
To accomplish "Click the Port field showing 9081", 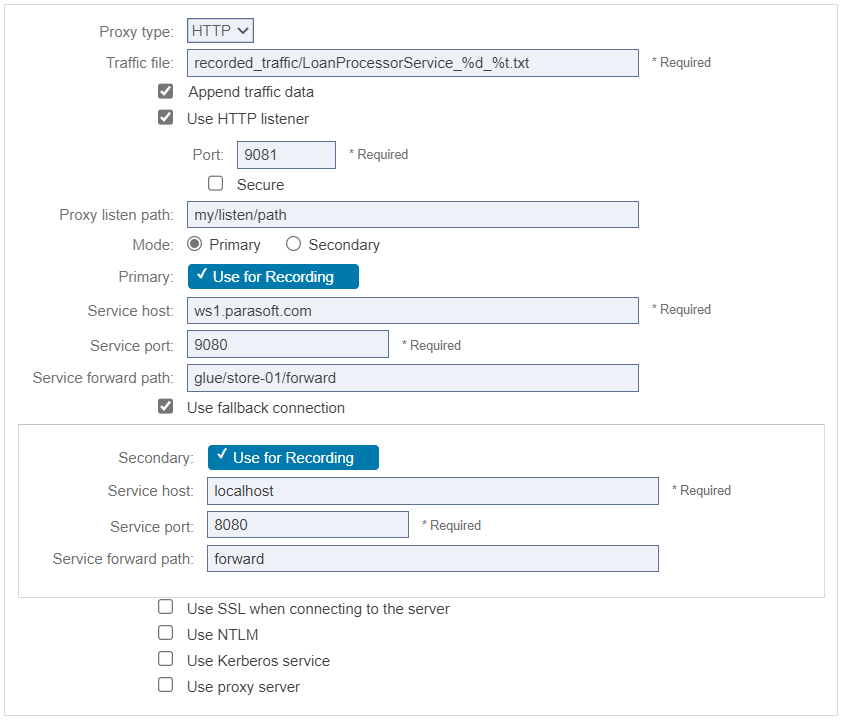I will coord(286,155).
